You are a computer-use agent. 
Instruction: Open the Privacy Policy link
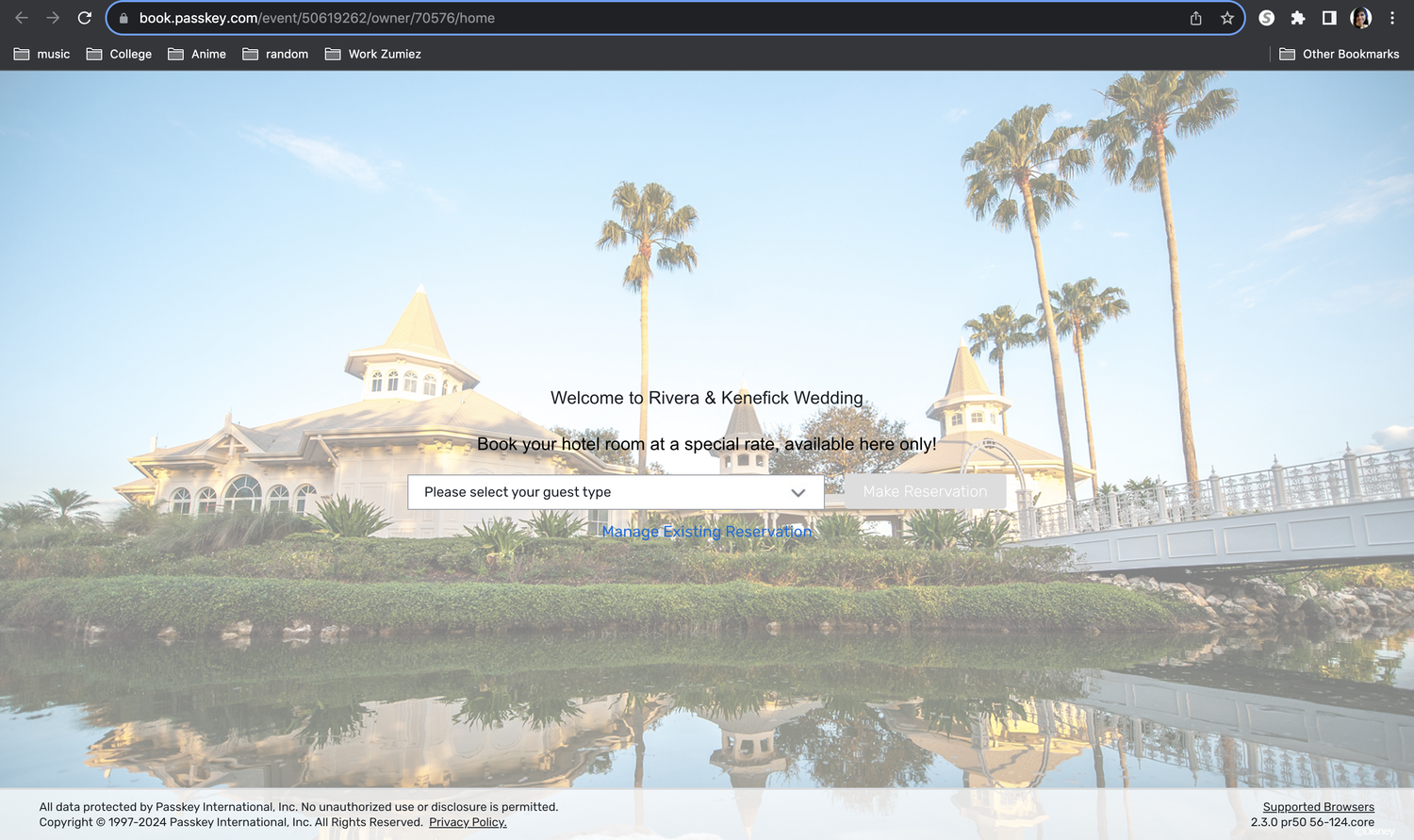pyautogui.click(x=468, y=822)
